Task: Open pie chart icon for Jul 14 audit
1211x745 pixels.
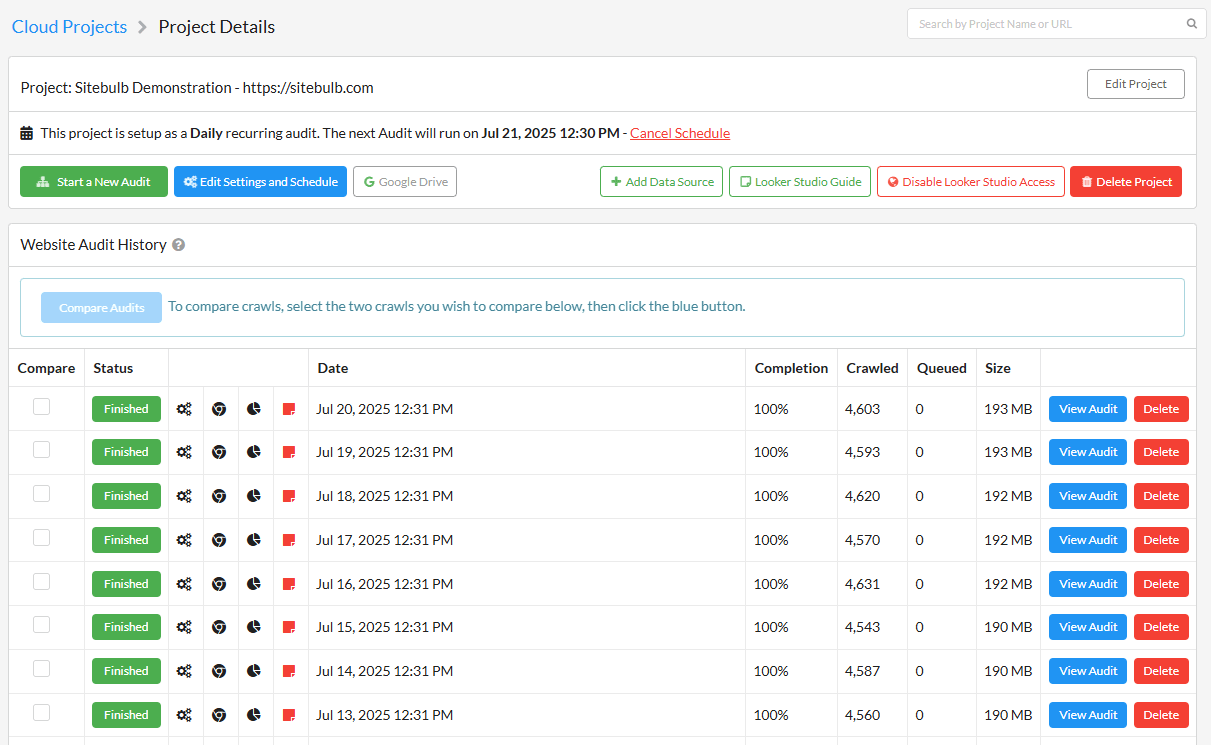Action: click(x=254, y=671)
